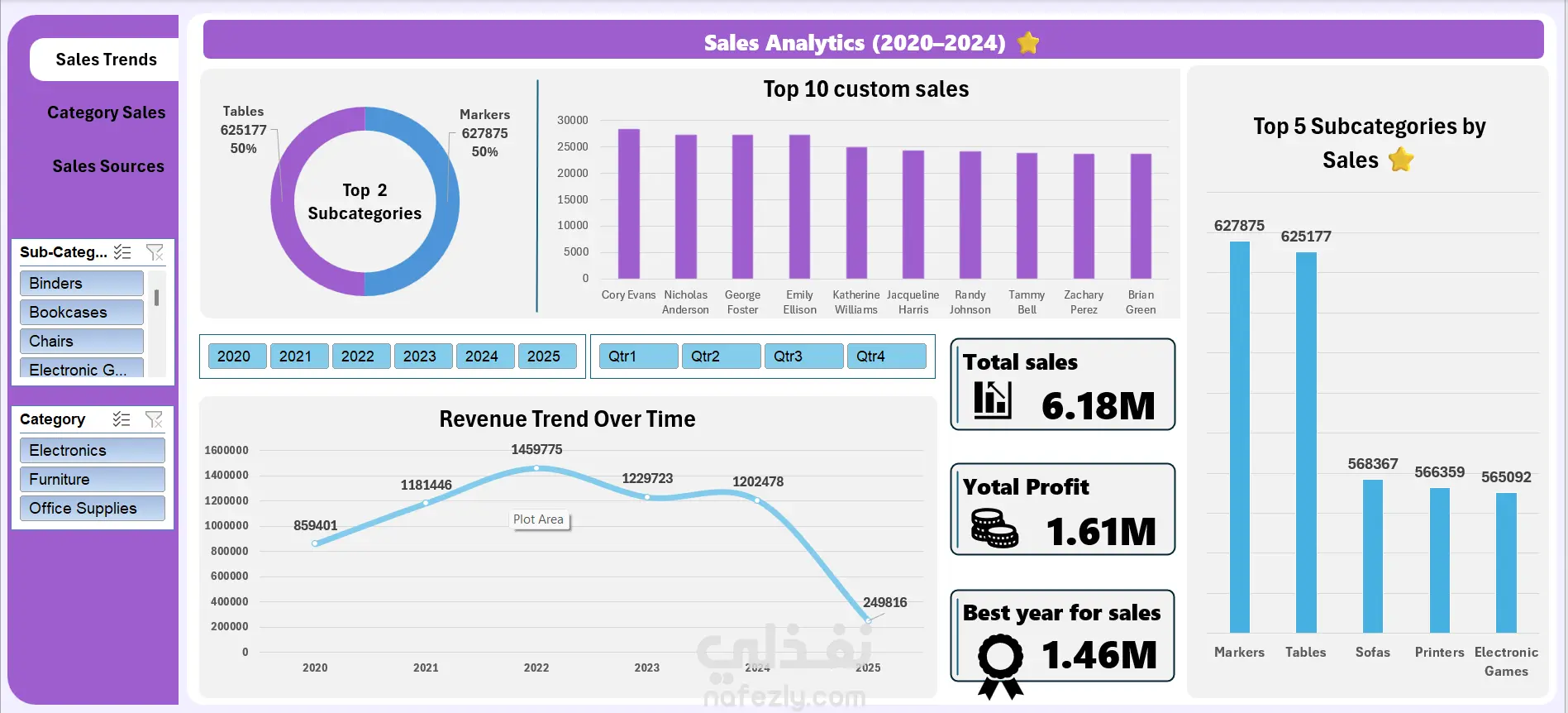This screenshot has width=1568, height=713.
Task: Select the Cory Evans bar in chart
Action: [629, 203]
